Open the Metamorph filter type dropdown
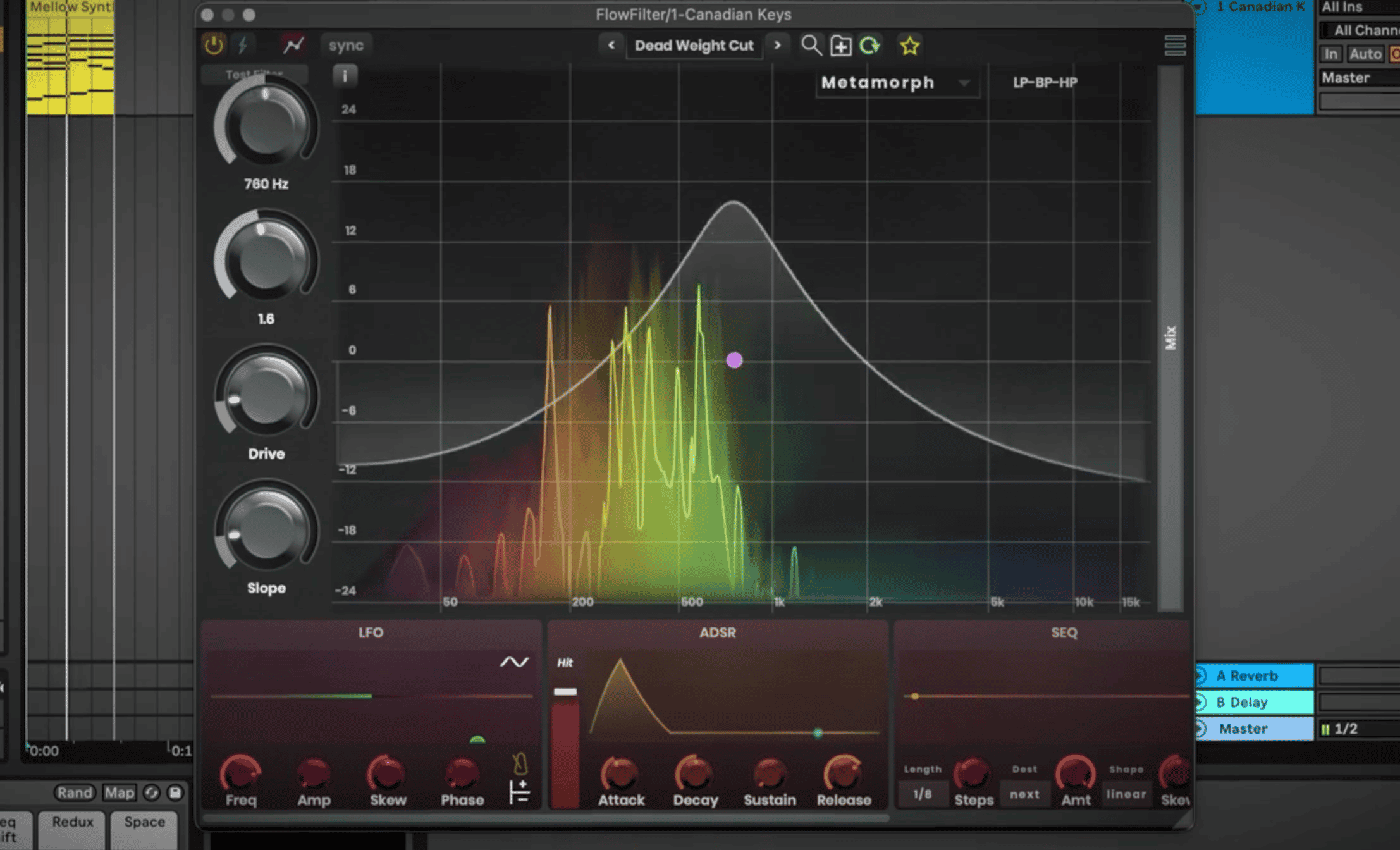Screen dimensions: 1400x850 coord(897,83)
